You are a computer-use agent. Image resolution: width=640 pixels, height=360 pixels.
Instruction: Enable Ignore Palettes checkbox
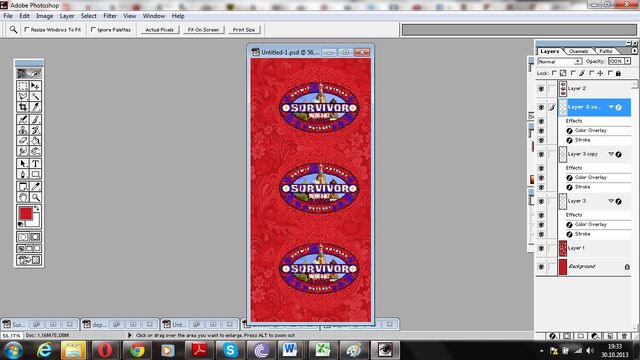[93, 30]
